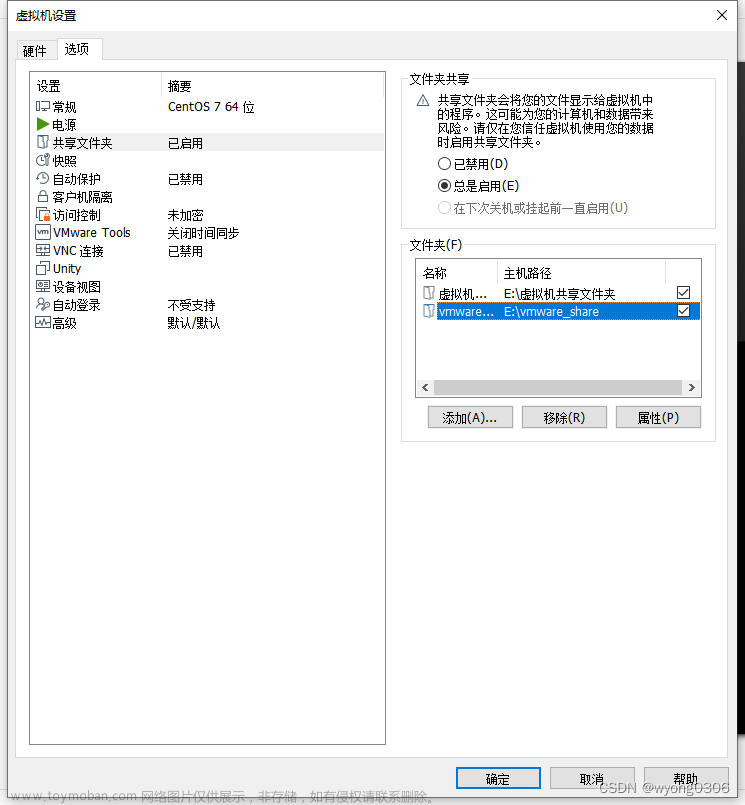Close the 虚拟机设置 dialog
The image size is (745, 805).
coord(721,15)
